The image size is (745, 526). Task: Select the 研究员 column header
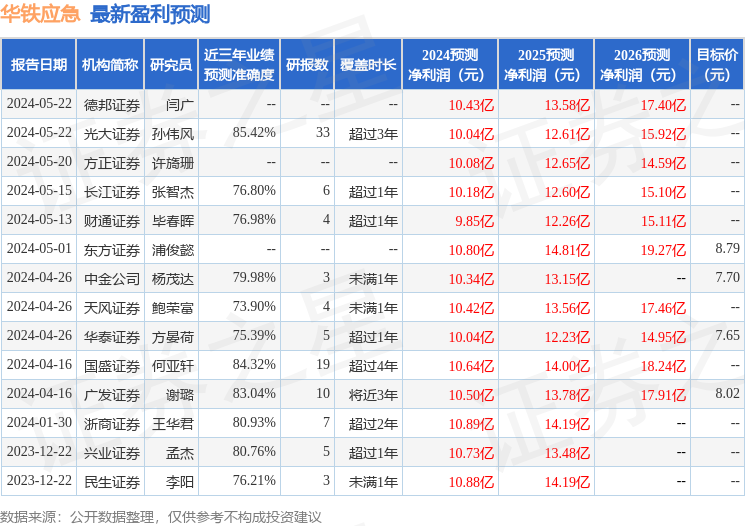[171, 65]
